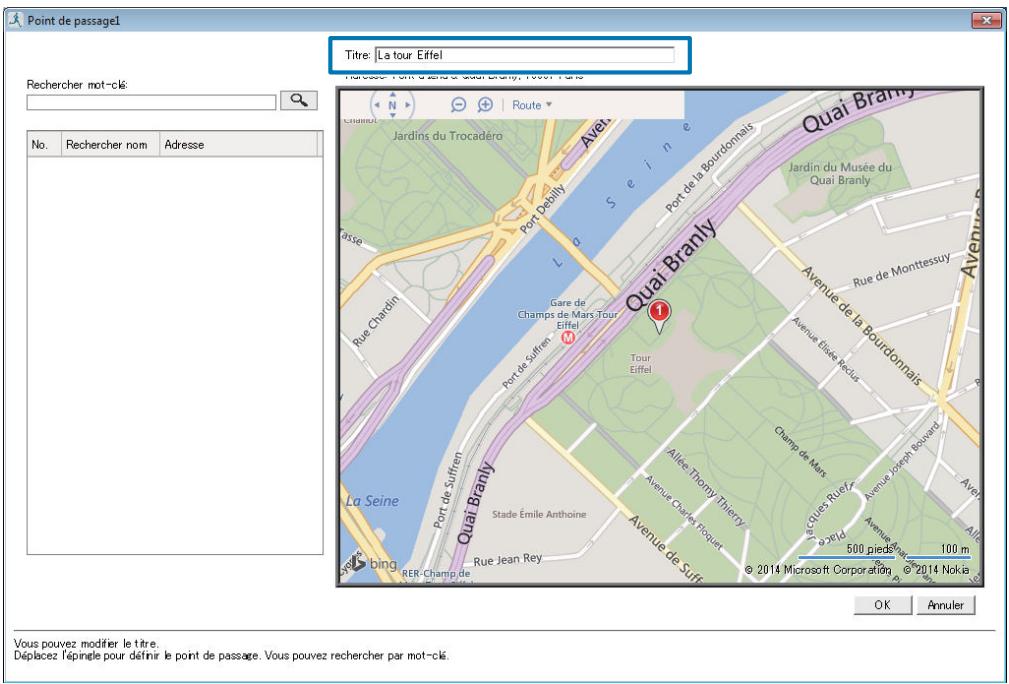Select the red pin numbered 1
Image resolution: width=1009 pixels, height=684 pixels.
[x=659, y=317]
